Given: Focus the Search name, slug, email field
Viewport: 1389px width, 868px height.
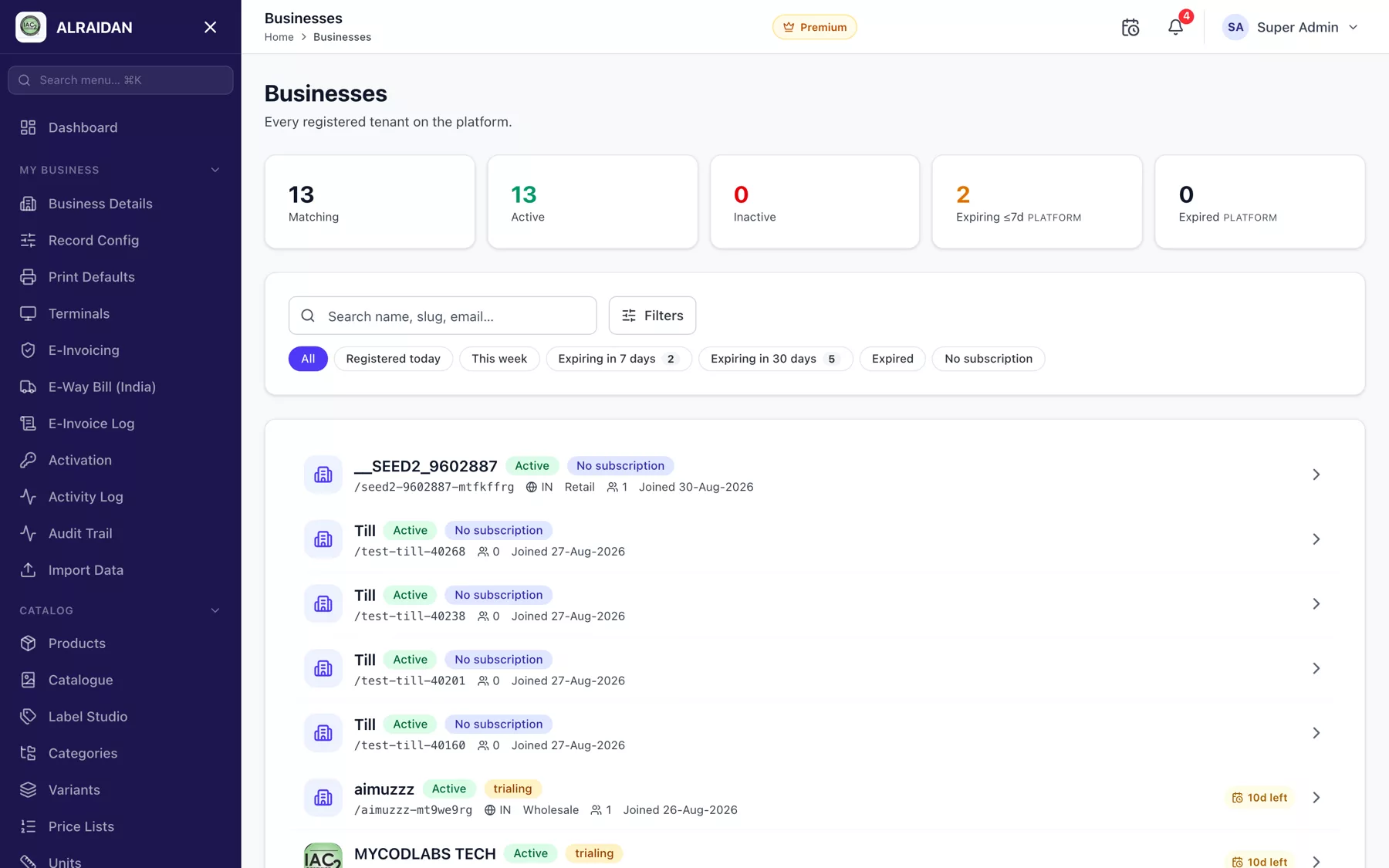Looking at the screenshot, I should 442,316.
